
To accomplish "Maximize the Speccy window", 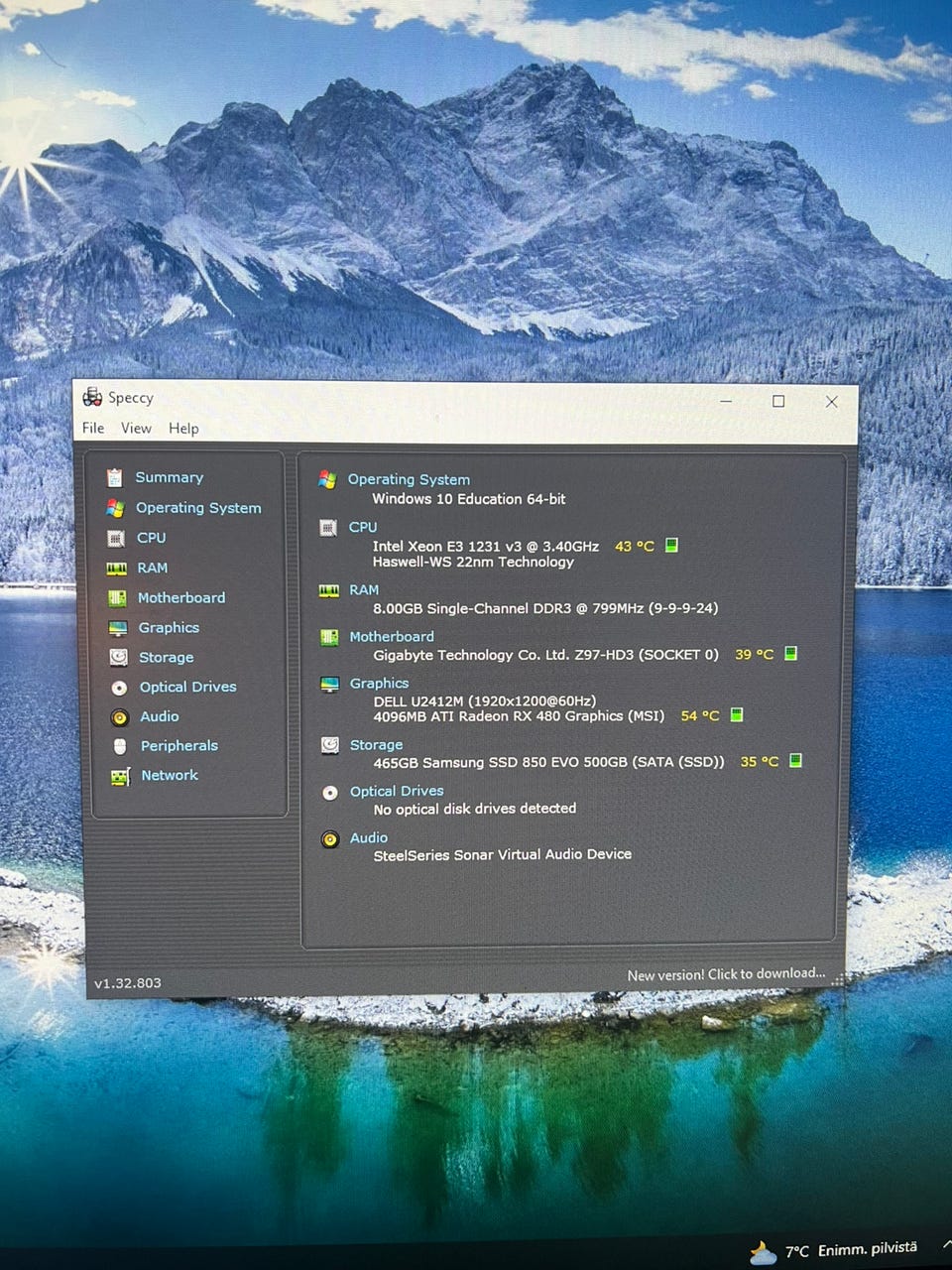I will pos(778,401).
